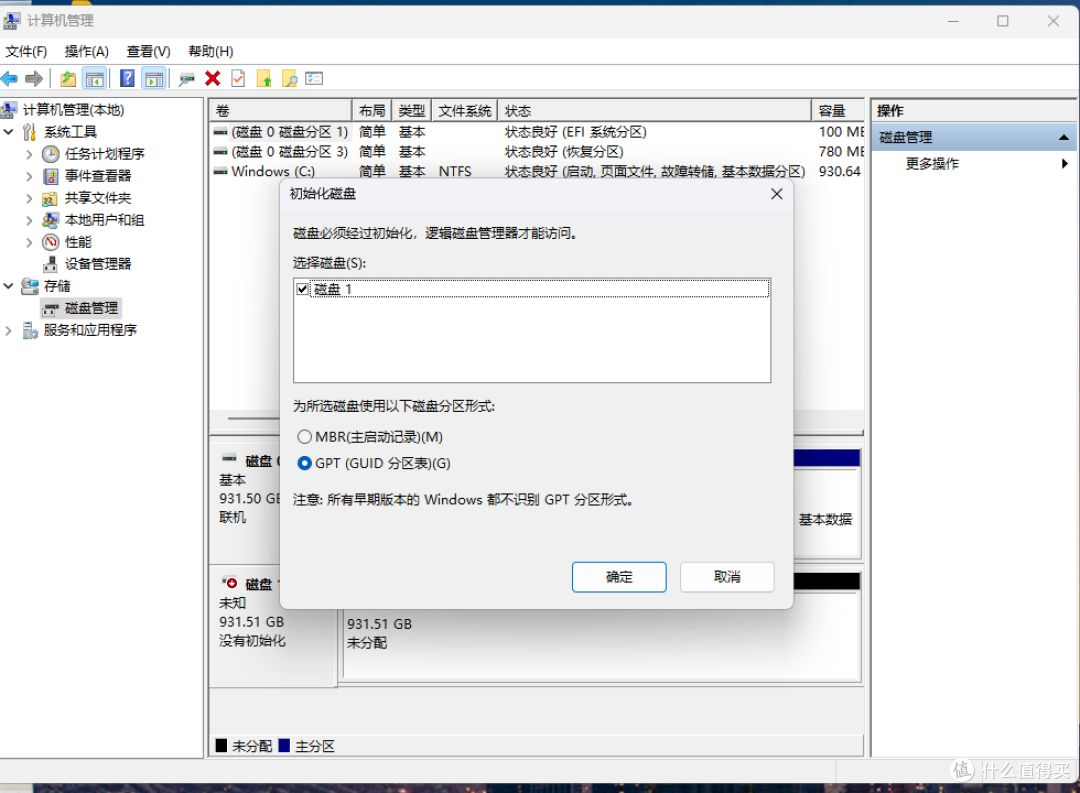Collapse the 磁盘管理 actions section arrow
This screenshot has height=793, width=1080.
pyautogui.click(x=1064, y=138)
